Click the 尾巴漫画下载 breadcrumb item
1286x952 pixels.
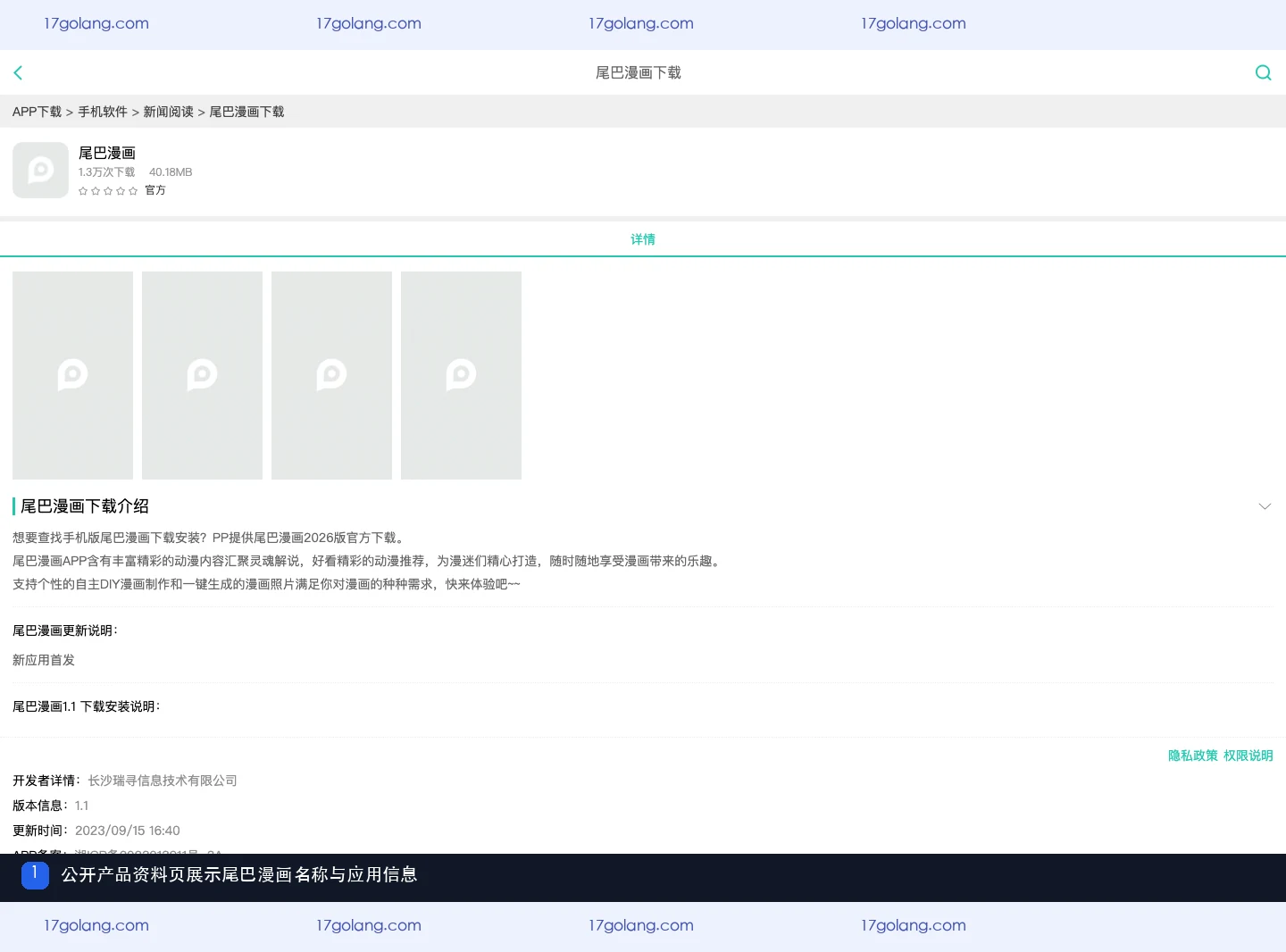tap(246, 112)
